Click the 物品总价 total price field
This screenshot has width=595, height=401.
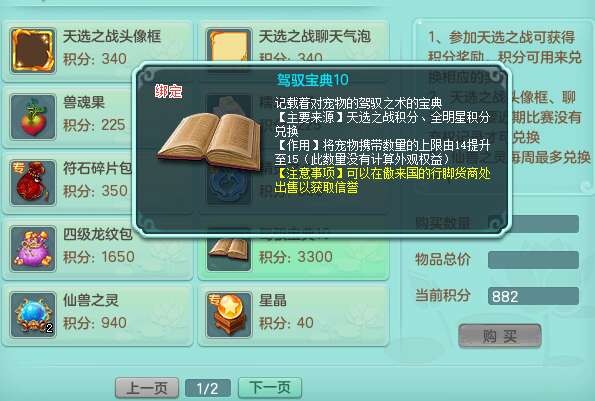533,260
